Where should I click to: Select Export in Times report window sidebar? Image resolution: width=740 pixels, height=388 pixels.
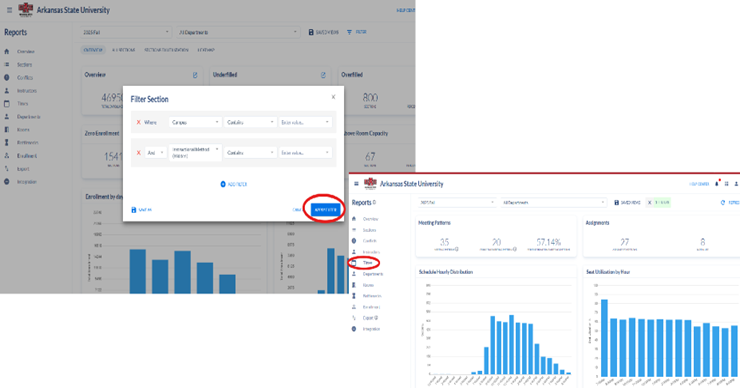click(368, 318)
